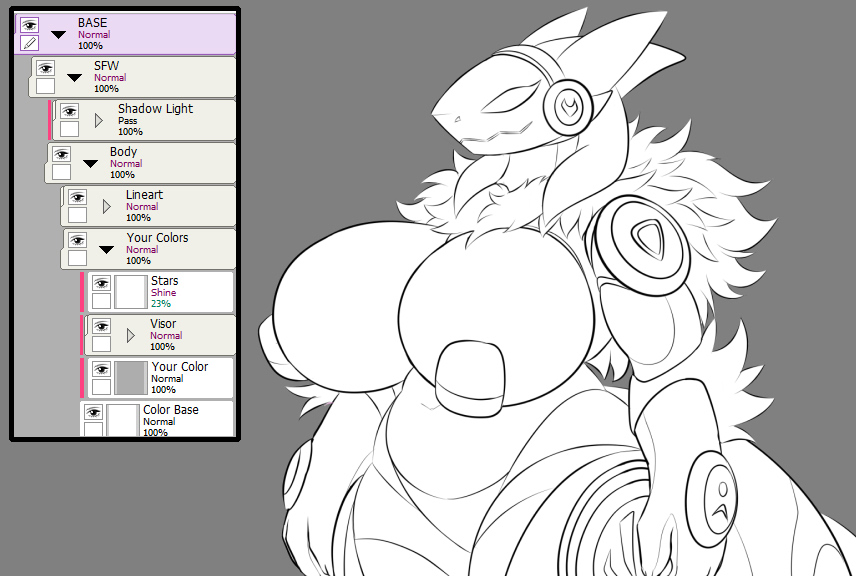Toggle the Color Base layer eye icon

(93, 412)
